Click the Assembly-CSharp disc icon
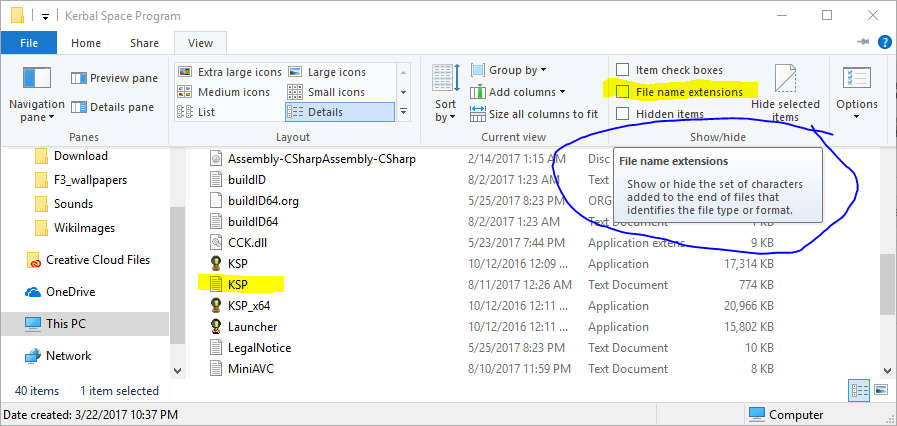This screenshot has width=897, height=426. click(x=216, y=158)
